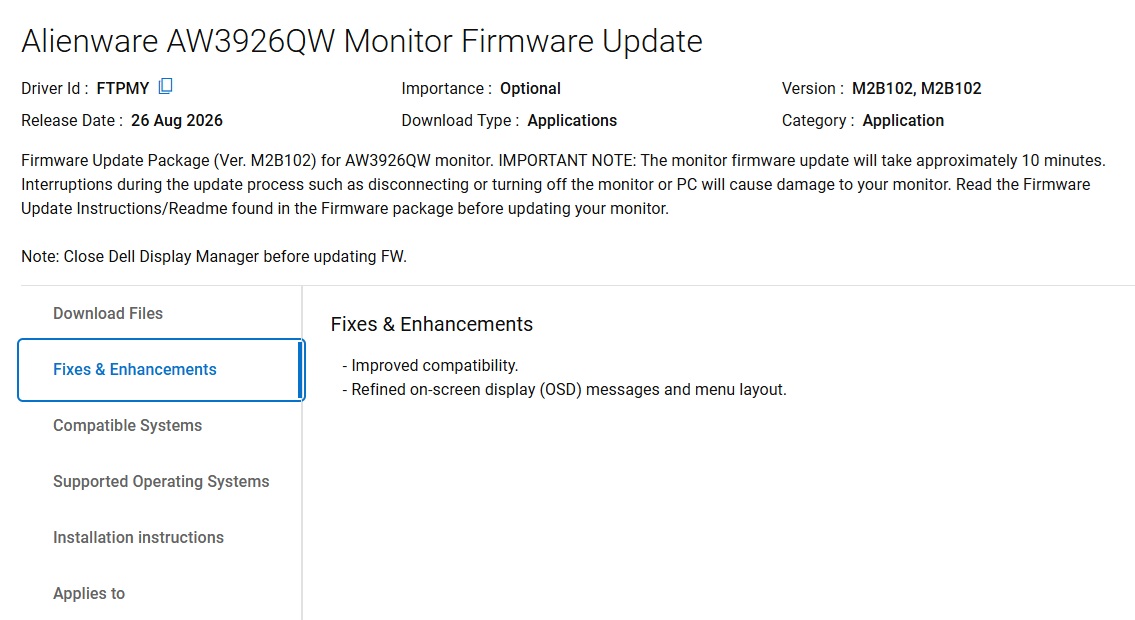This screenshot has width=1135, height=620.
Task: Show the Supported Operating Systems tab
Action: click(x=161, y=482)
